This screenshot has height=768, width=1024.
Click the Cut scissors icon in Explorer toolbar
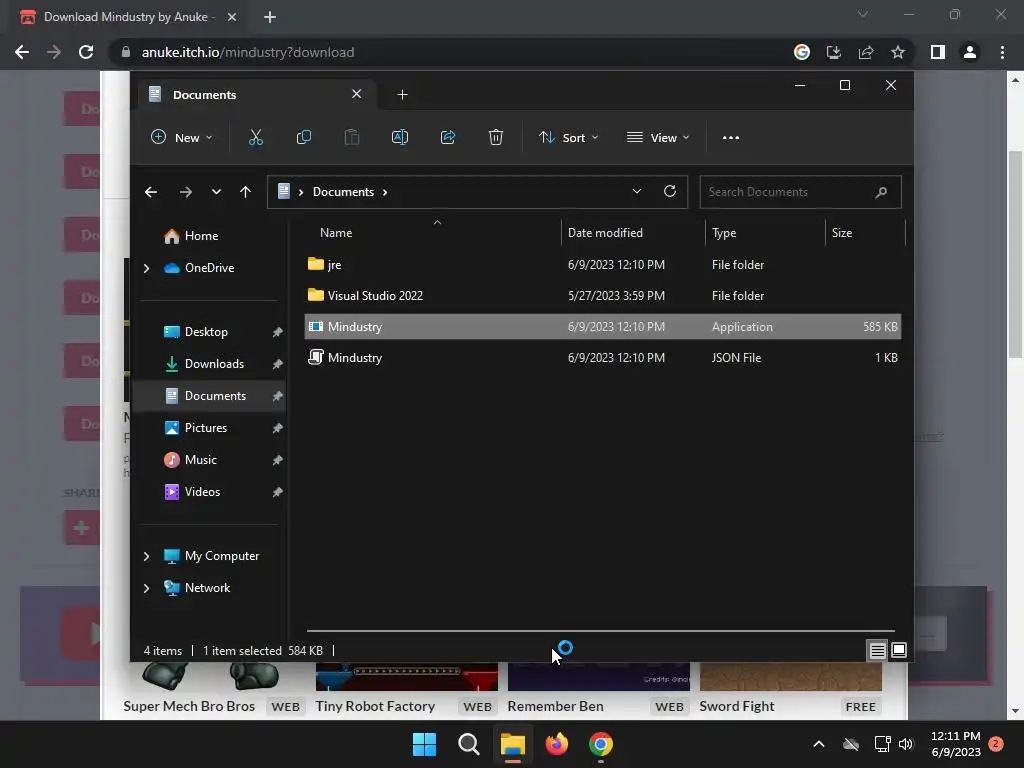click(255, 137)
